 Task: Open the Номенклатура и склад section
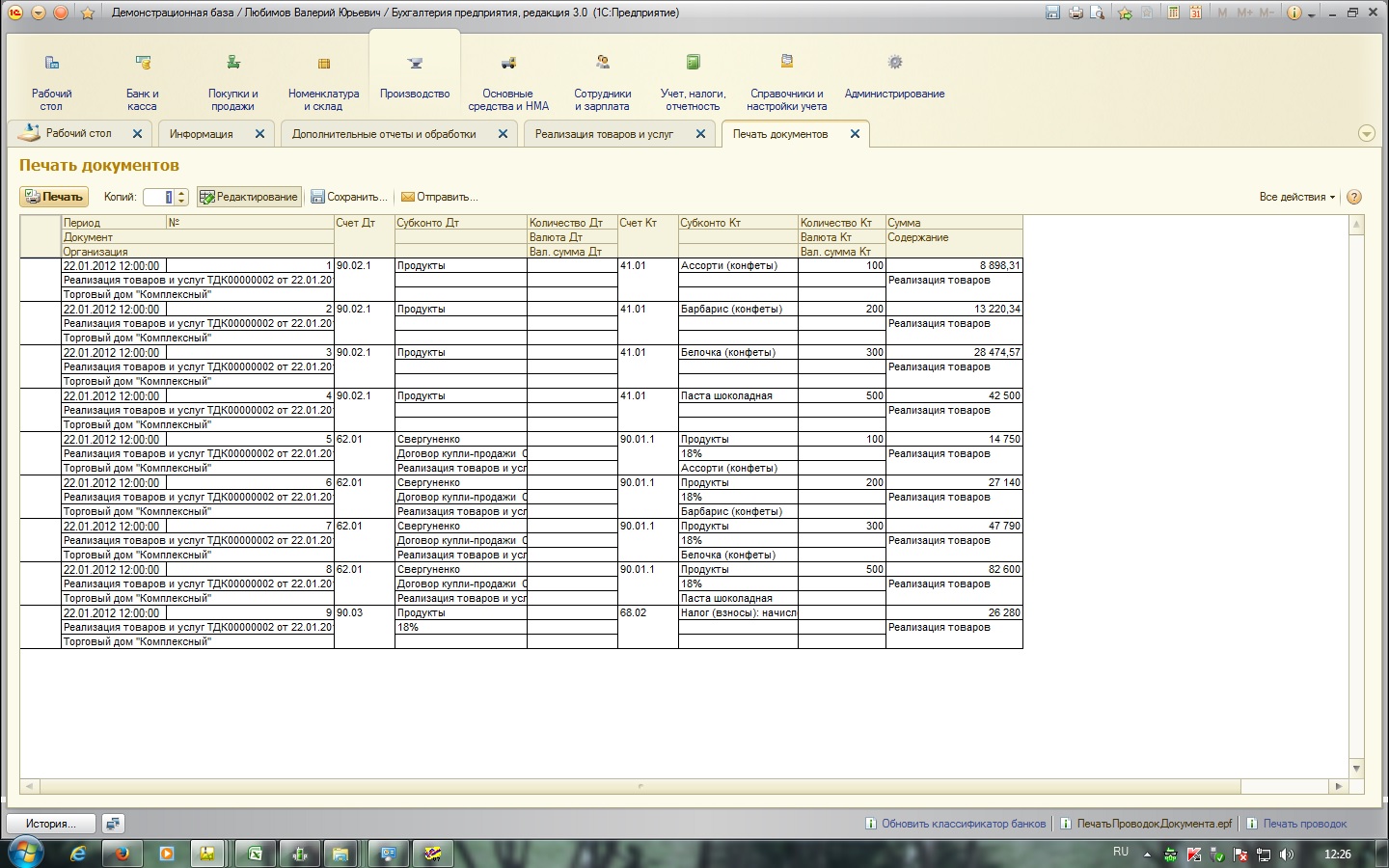tap(324, 84)
